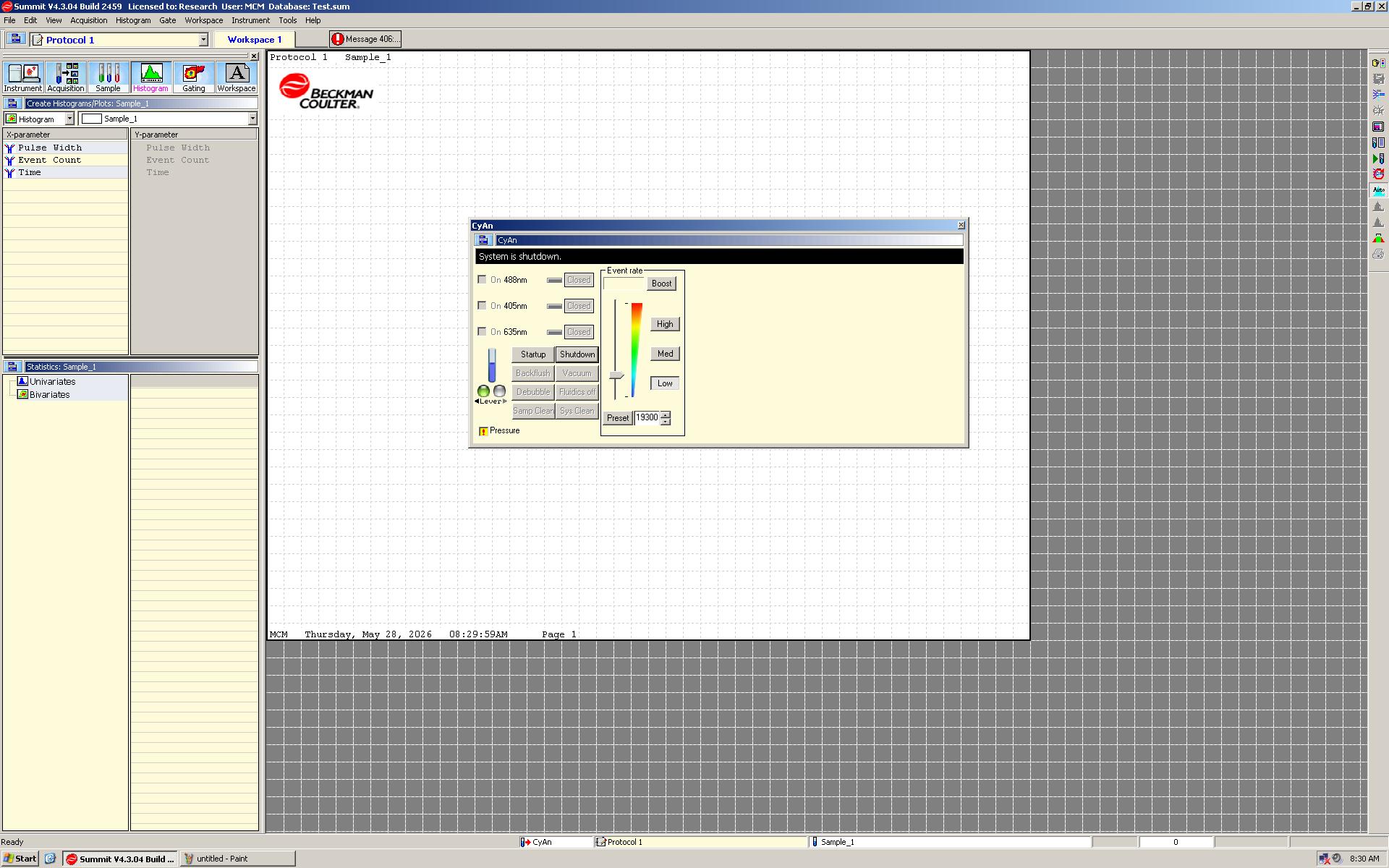Click the Protocol panel icon beside Protocol 1
The image size is (1389, 868).
(x=15, y=39)
